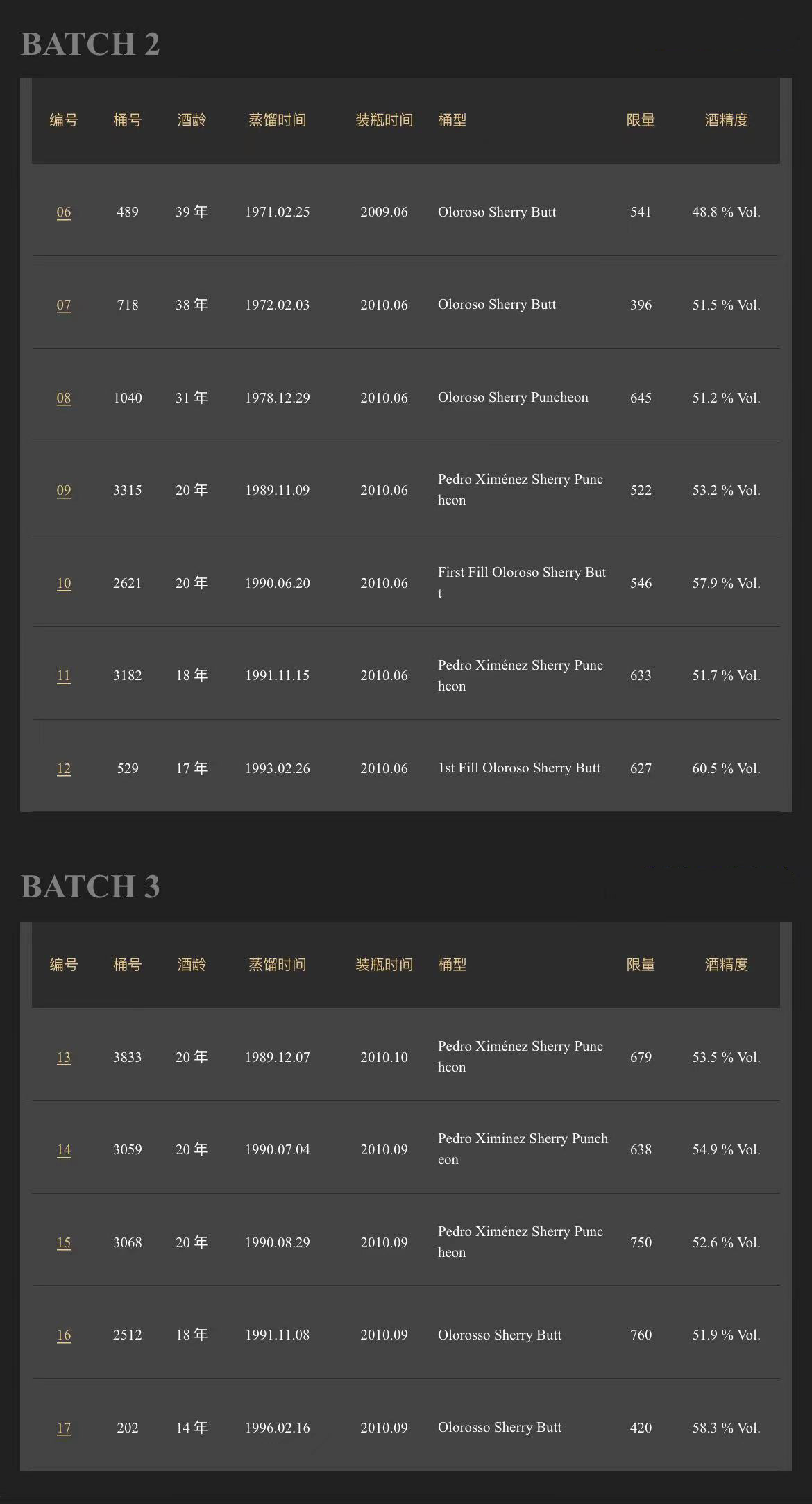Image resolution: width=812 pixels, height=1504 pixels.
Task: Open link 12 for cask 529
Action: point(64,769)
